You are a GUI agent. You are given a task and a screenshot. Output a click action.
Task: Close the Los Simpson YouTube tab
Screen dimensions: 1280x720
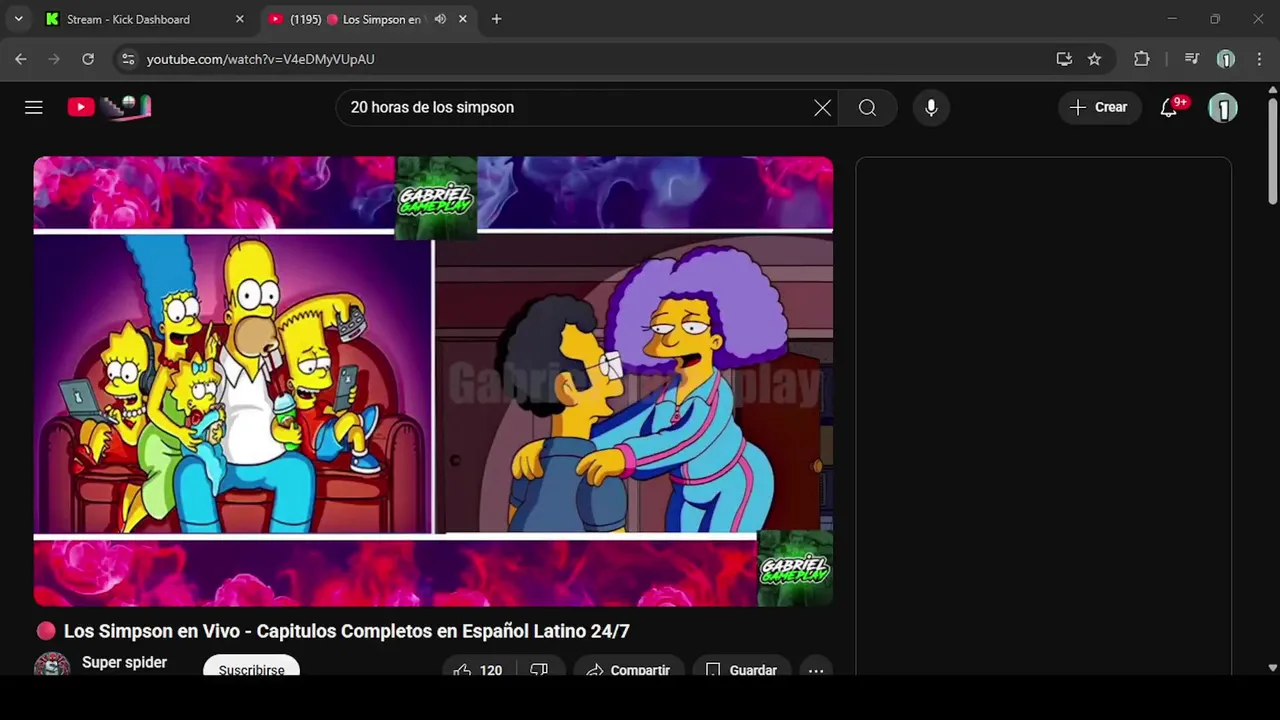[462, 19]
